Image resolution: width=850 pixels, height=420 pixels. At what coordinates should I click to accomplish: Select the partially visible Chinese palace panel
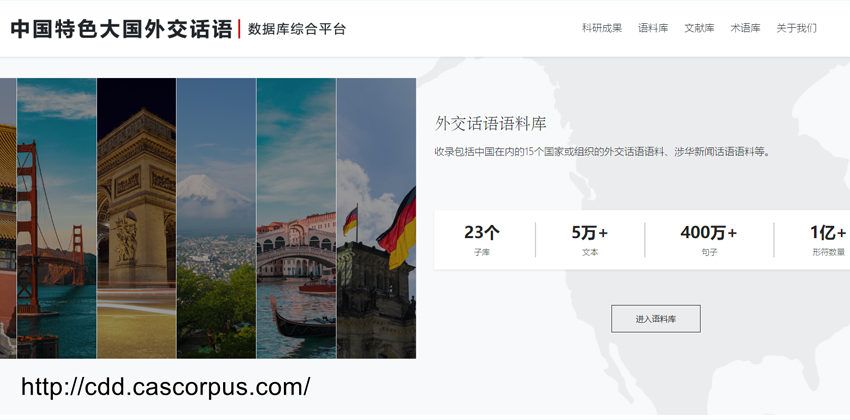8,218
